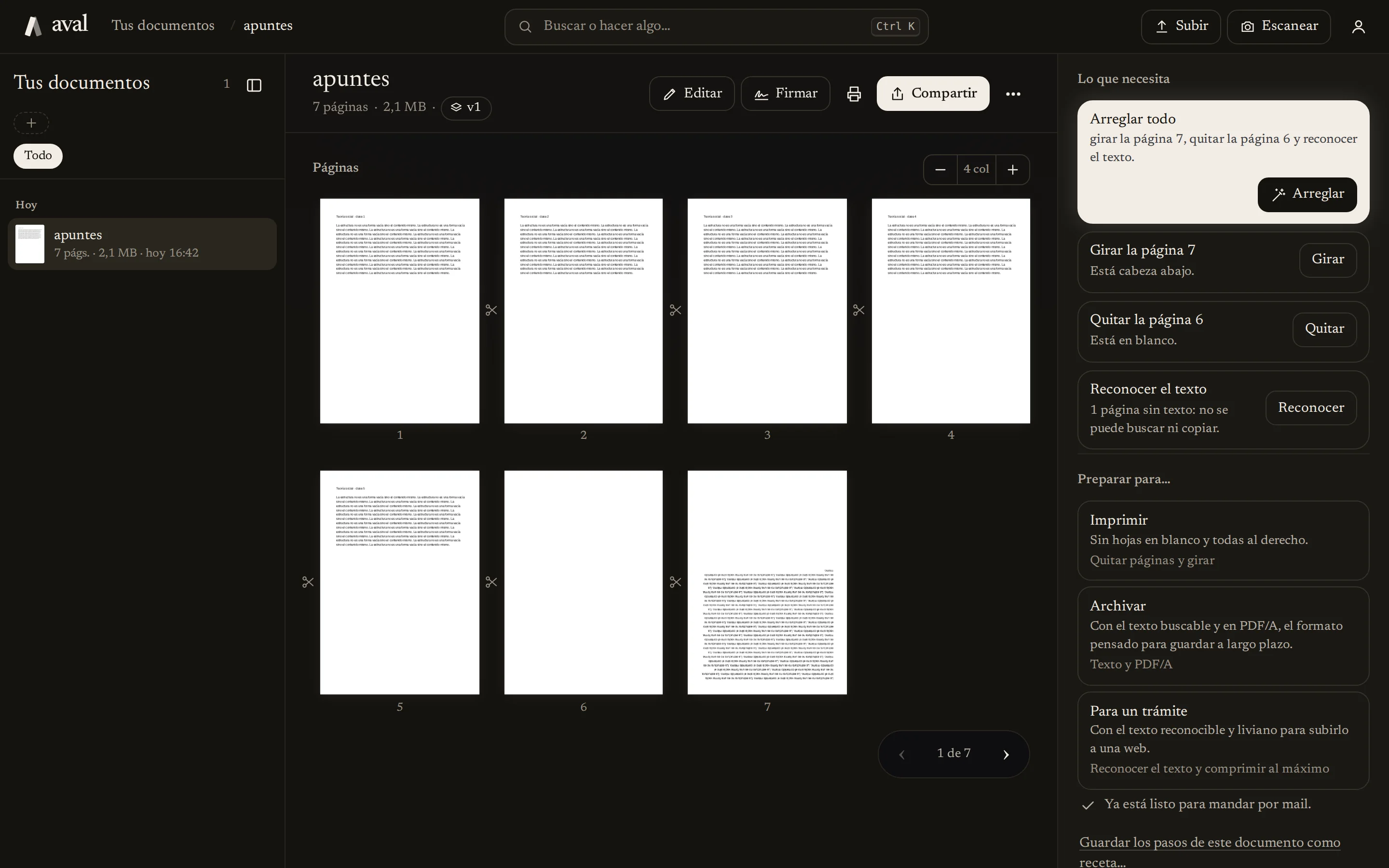Click the 1 de 7 page indicator

coord(953,754)
